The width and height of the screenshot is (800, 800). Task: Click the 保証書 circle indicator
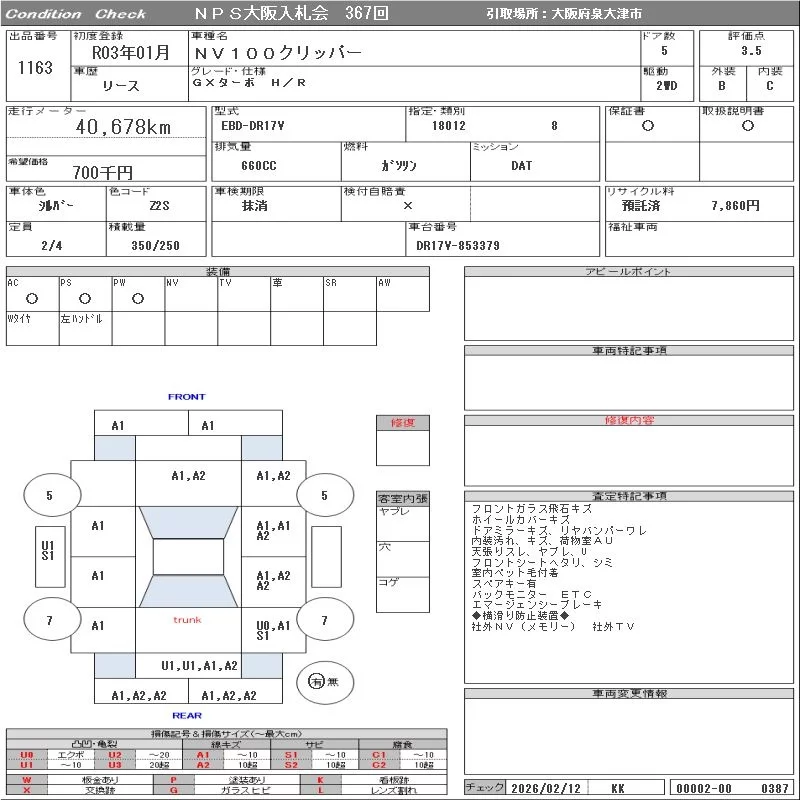(648, 126)
